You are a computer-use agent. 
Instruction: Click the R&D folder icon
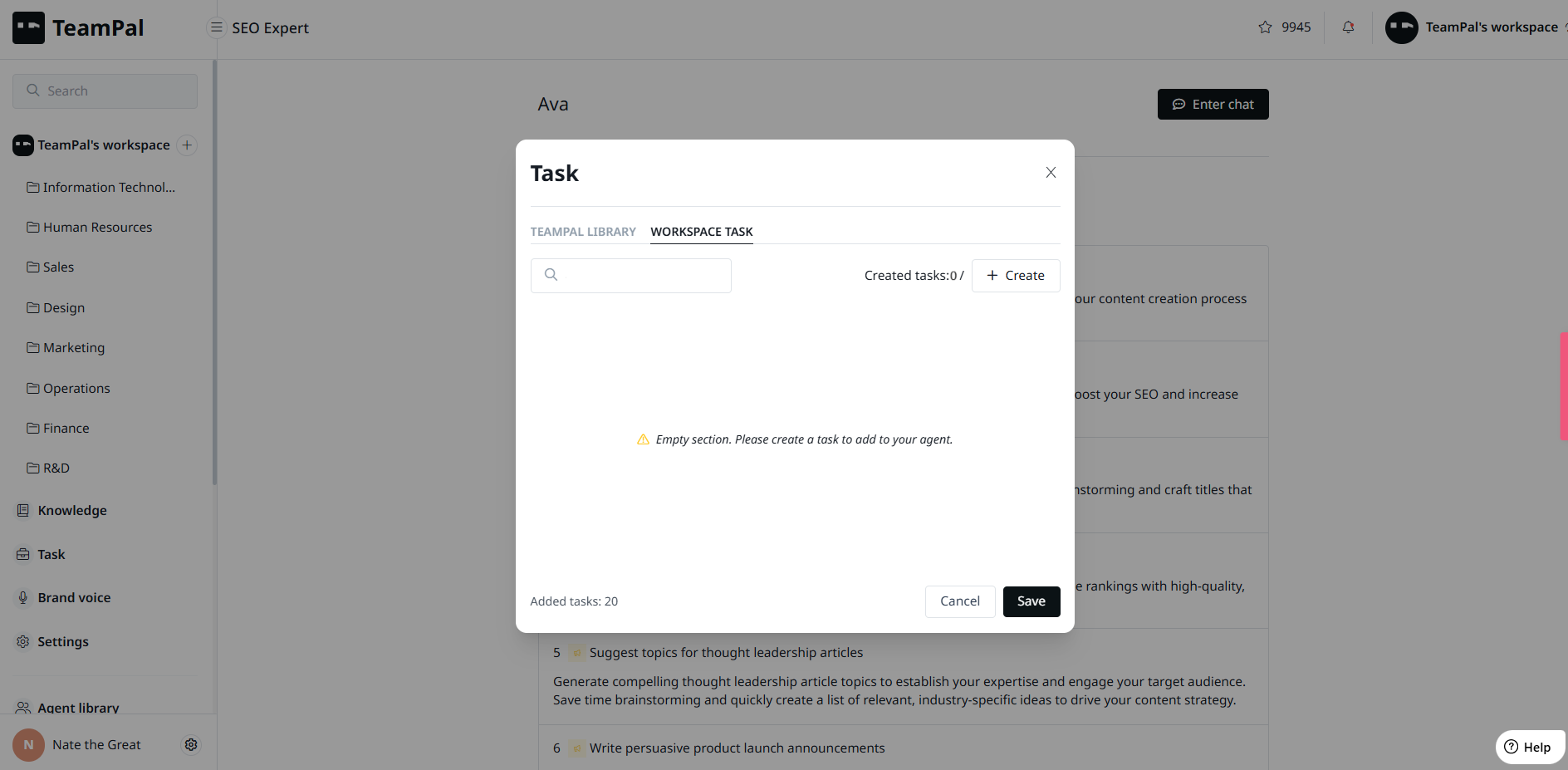coord(33,468)
